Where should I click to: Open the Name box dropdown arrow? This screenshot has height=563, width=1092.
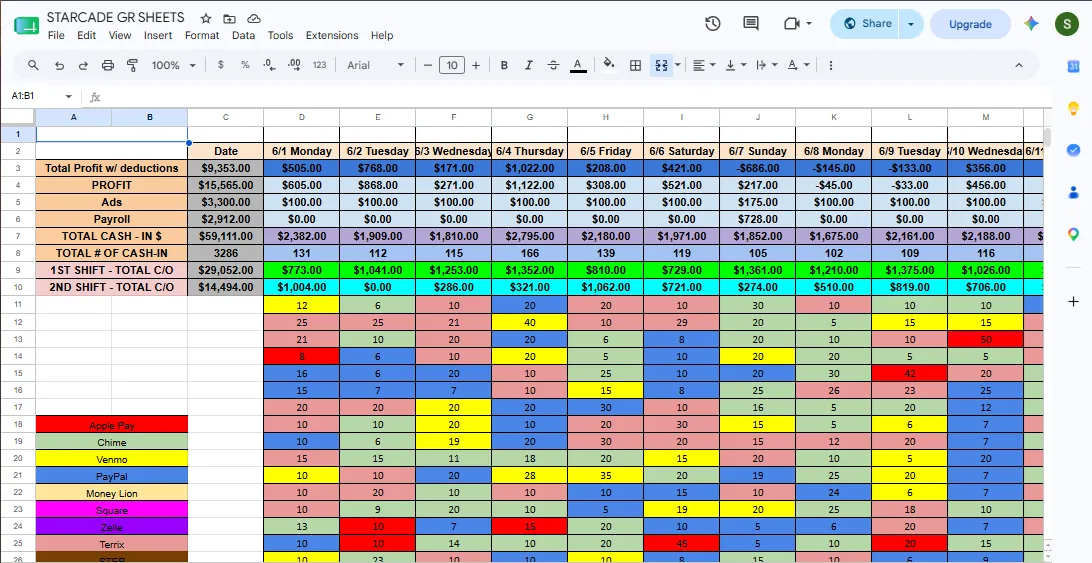coord(68,96)
